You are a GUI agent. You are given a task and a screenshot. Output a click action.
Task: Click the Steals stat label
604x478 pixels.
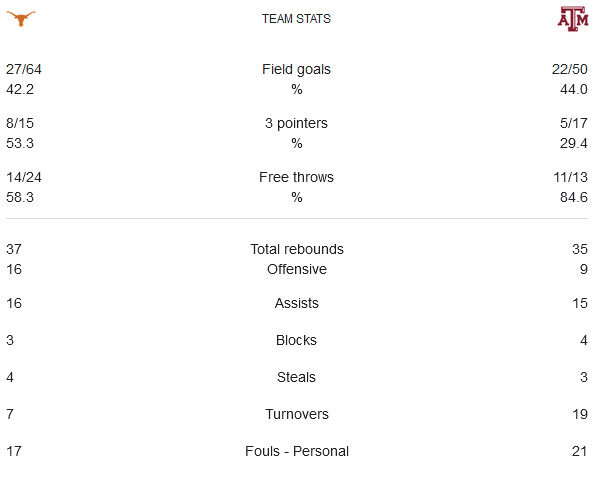click(296, 377)
